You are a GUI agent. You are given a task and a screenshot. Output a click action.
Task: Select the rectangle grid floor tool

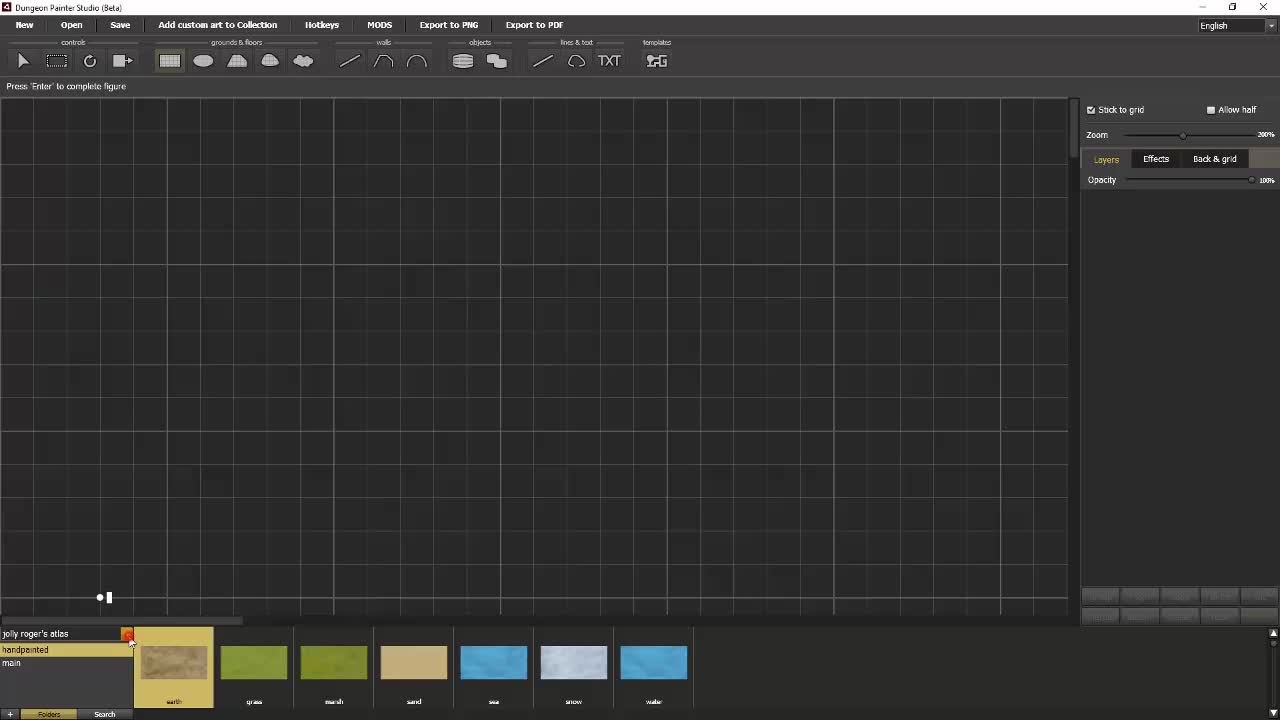pos(170,61)
